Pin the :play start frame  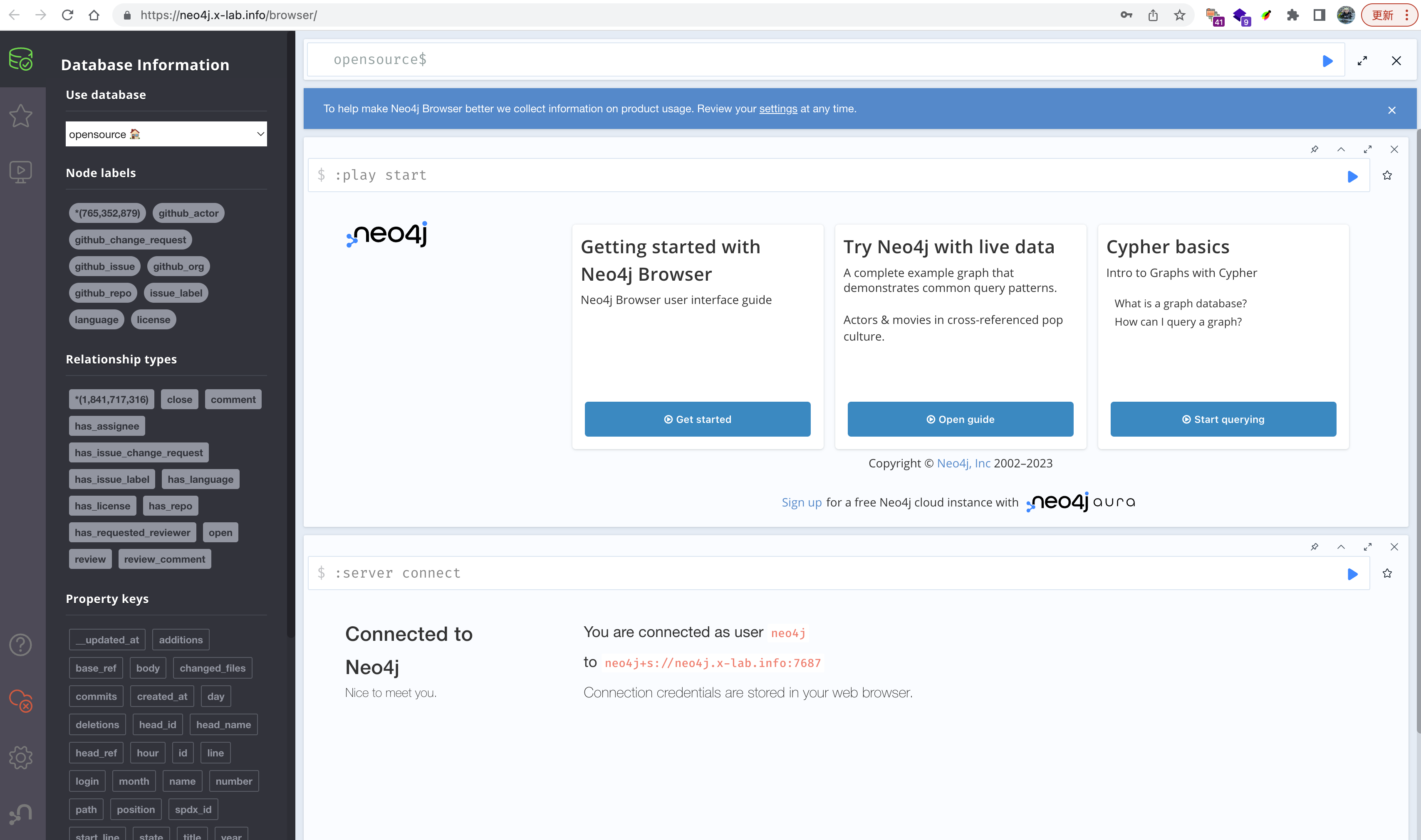(x=1315, y=149)
